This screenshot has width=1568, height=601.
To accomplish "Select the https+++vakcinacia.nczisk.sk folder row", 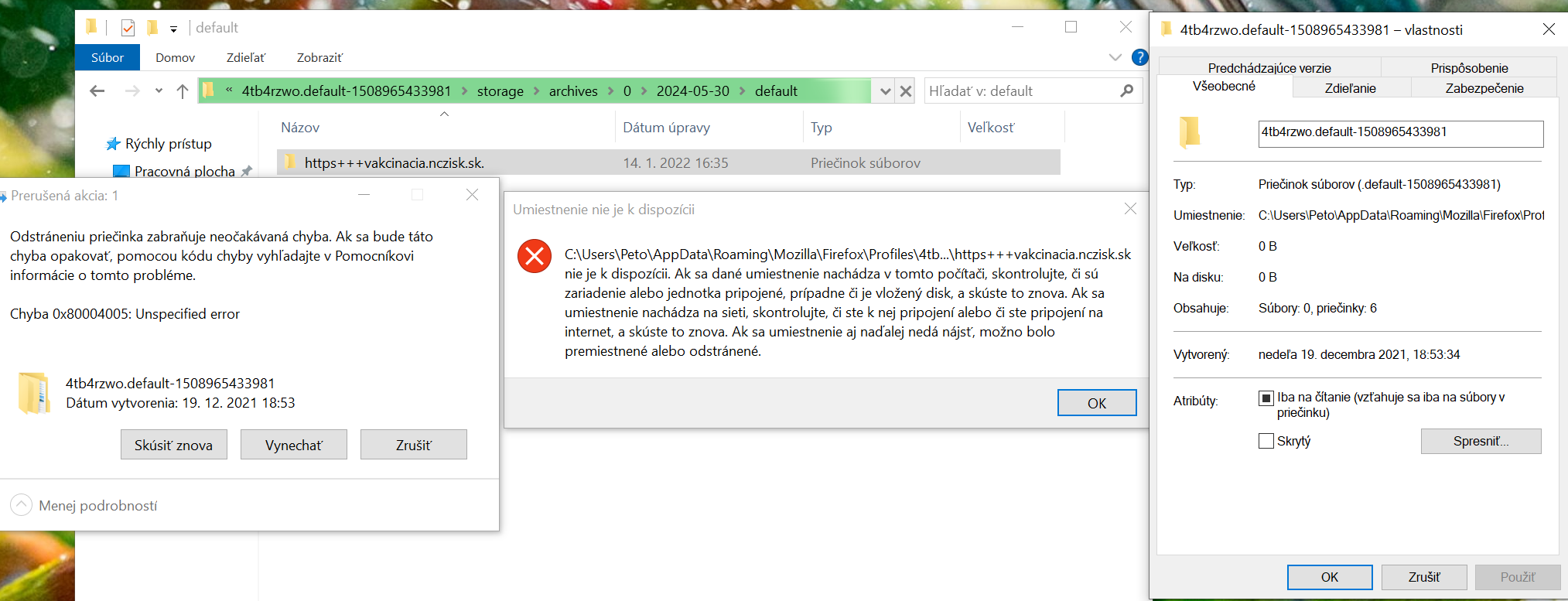I will tap(668, 162).
